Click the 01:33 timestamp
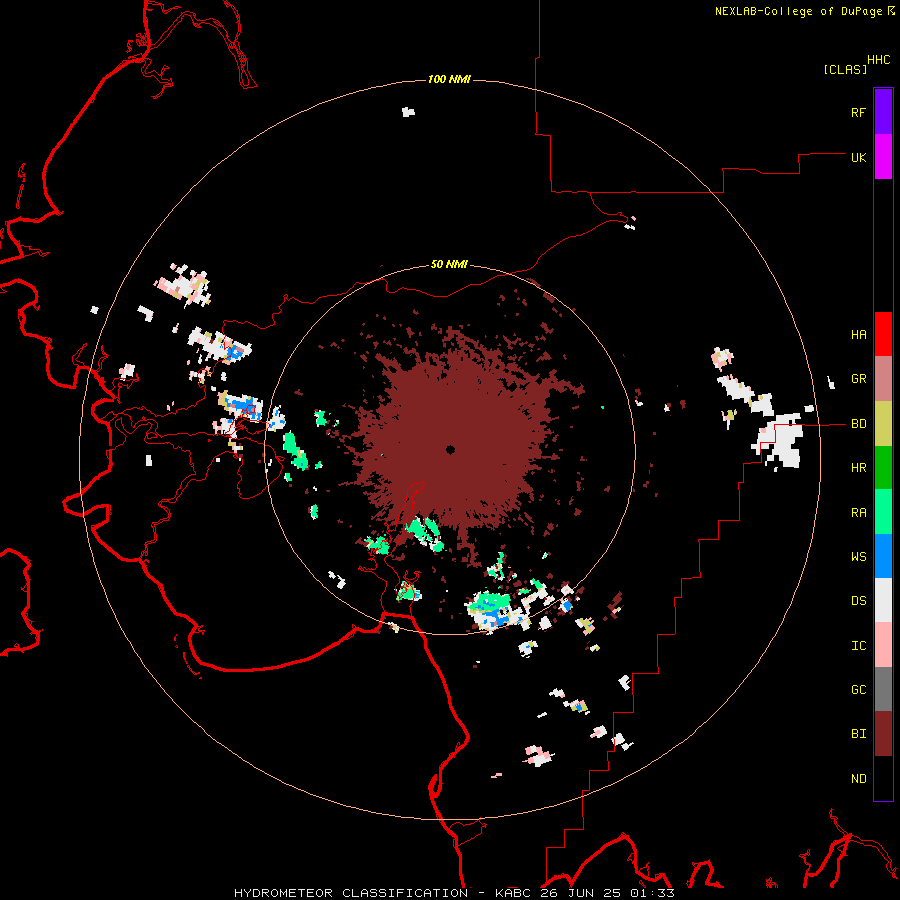Image resolution: width=900 pixels, height=900 pixels. (x=653, y=893)
